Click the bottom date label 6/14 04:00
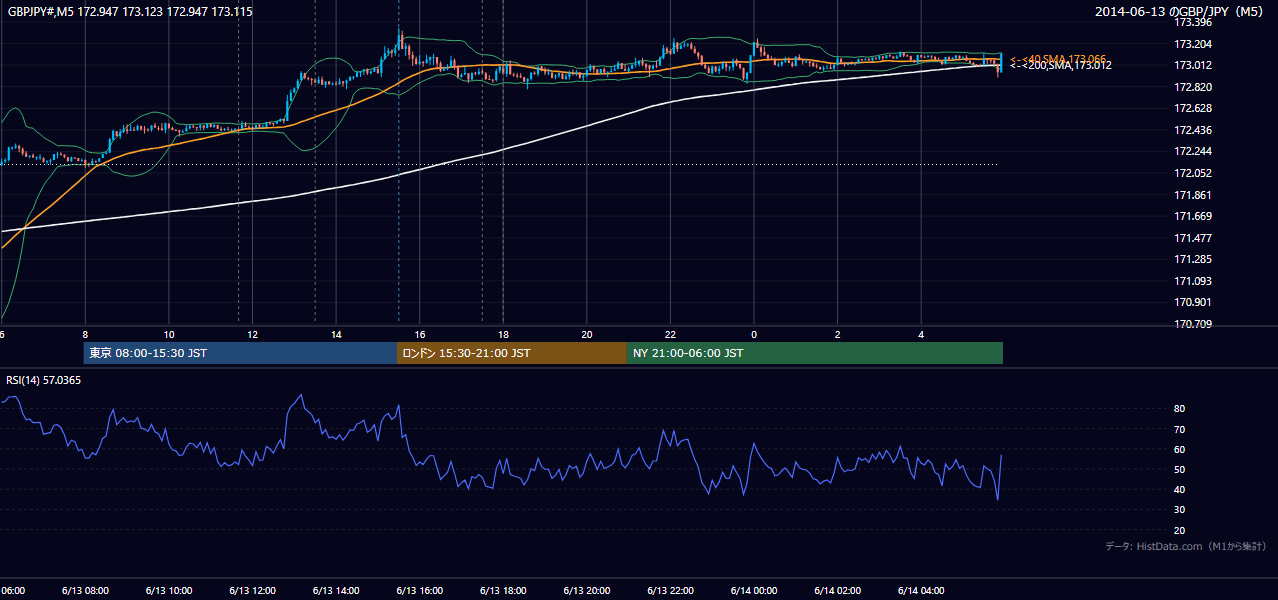 [921, 590]
